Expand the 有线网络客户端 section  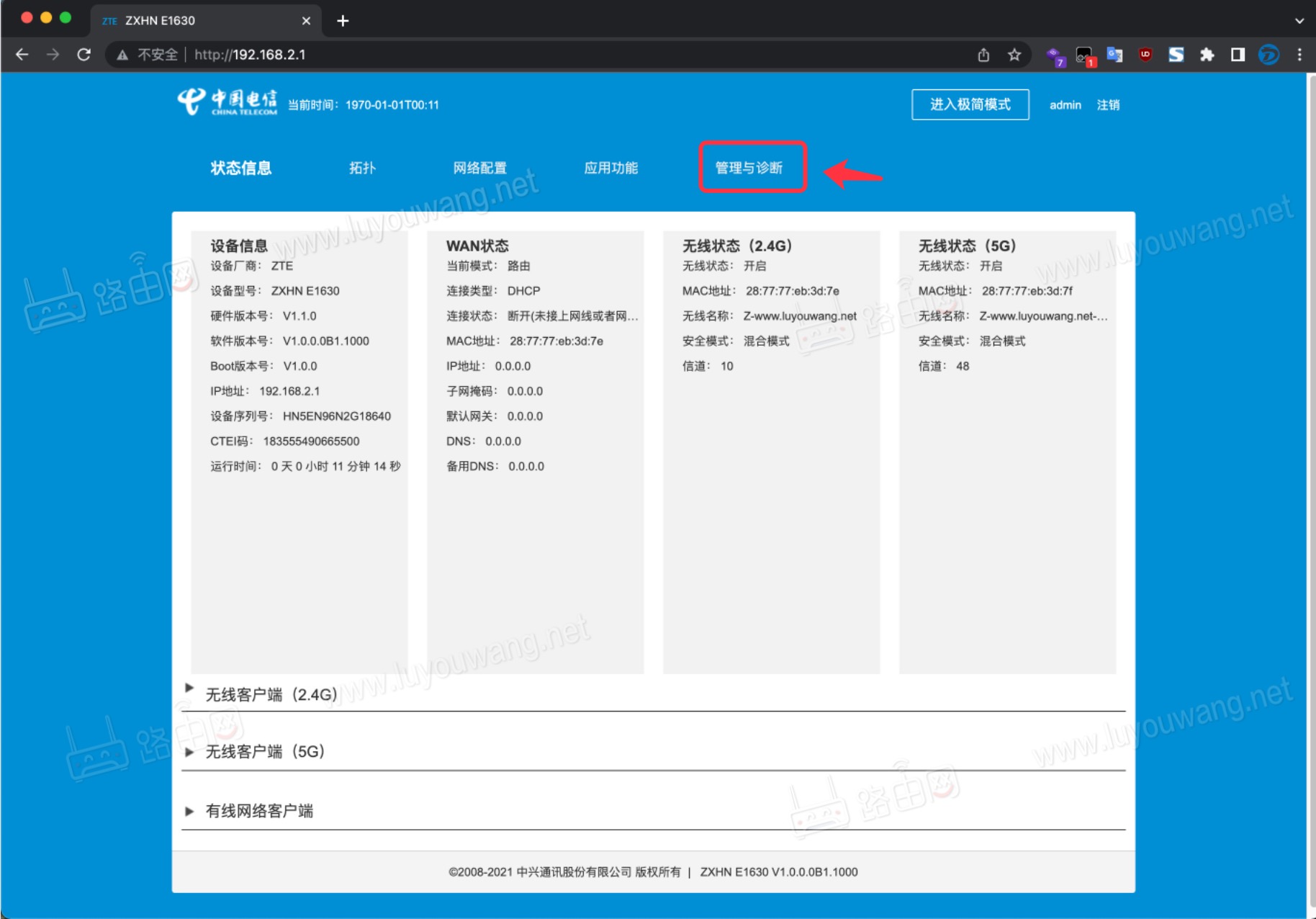coord(260,811)
